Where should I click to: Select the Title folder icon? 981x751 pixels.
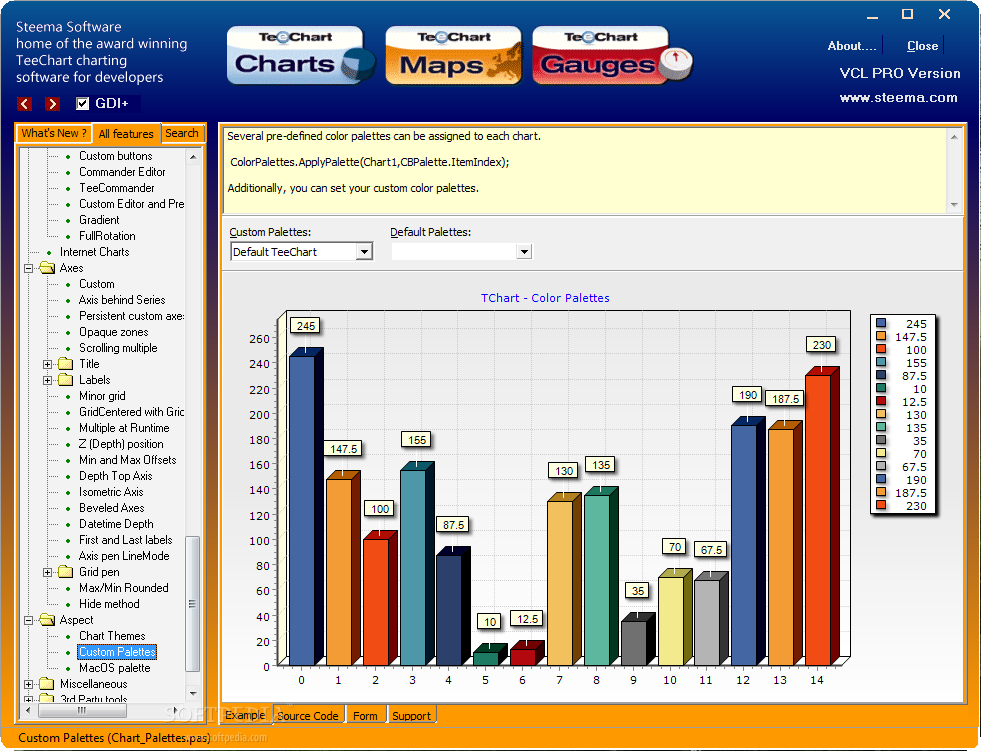point(66,364)
